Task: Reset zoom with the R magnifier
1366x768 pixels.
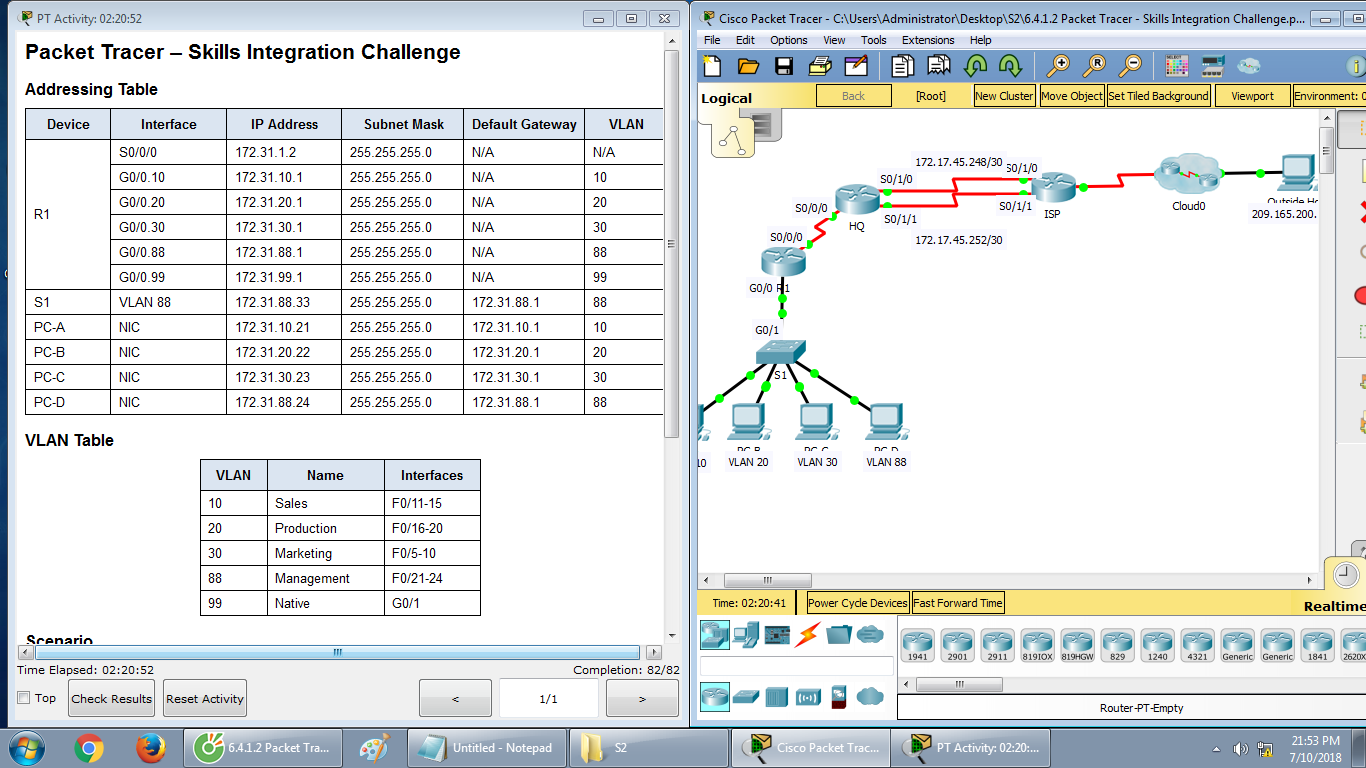Action: 1094,66
